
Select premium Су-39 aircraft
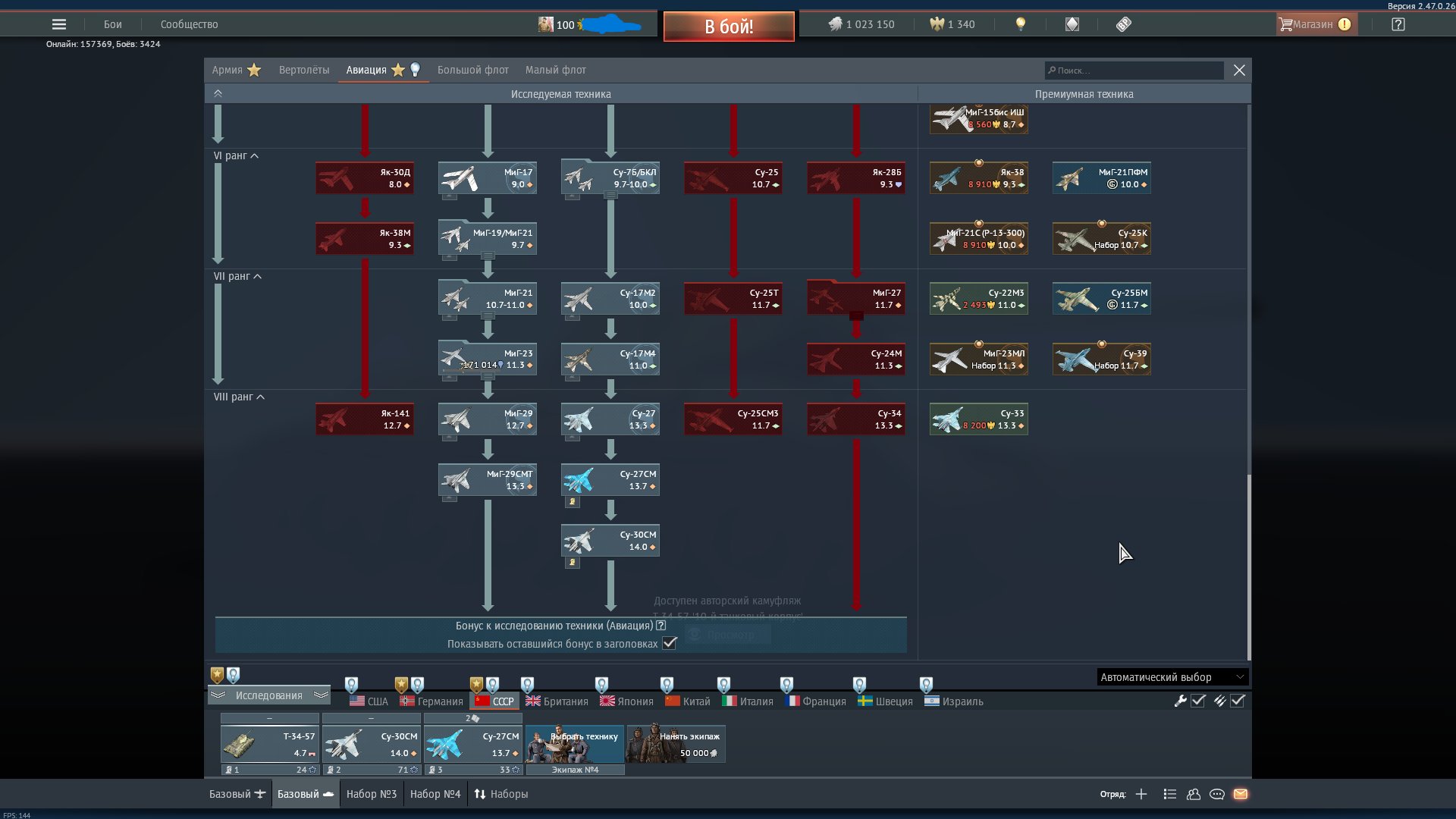pyautogui.click(x=1102, y=359)
